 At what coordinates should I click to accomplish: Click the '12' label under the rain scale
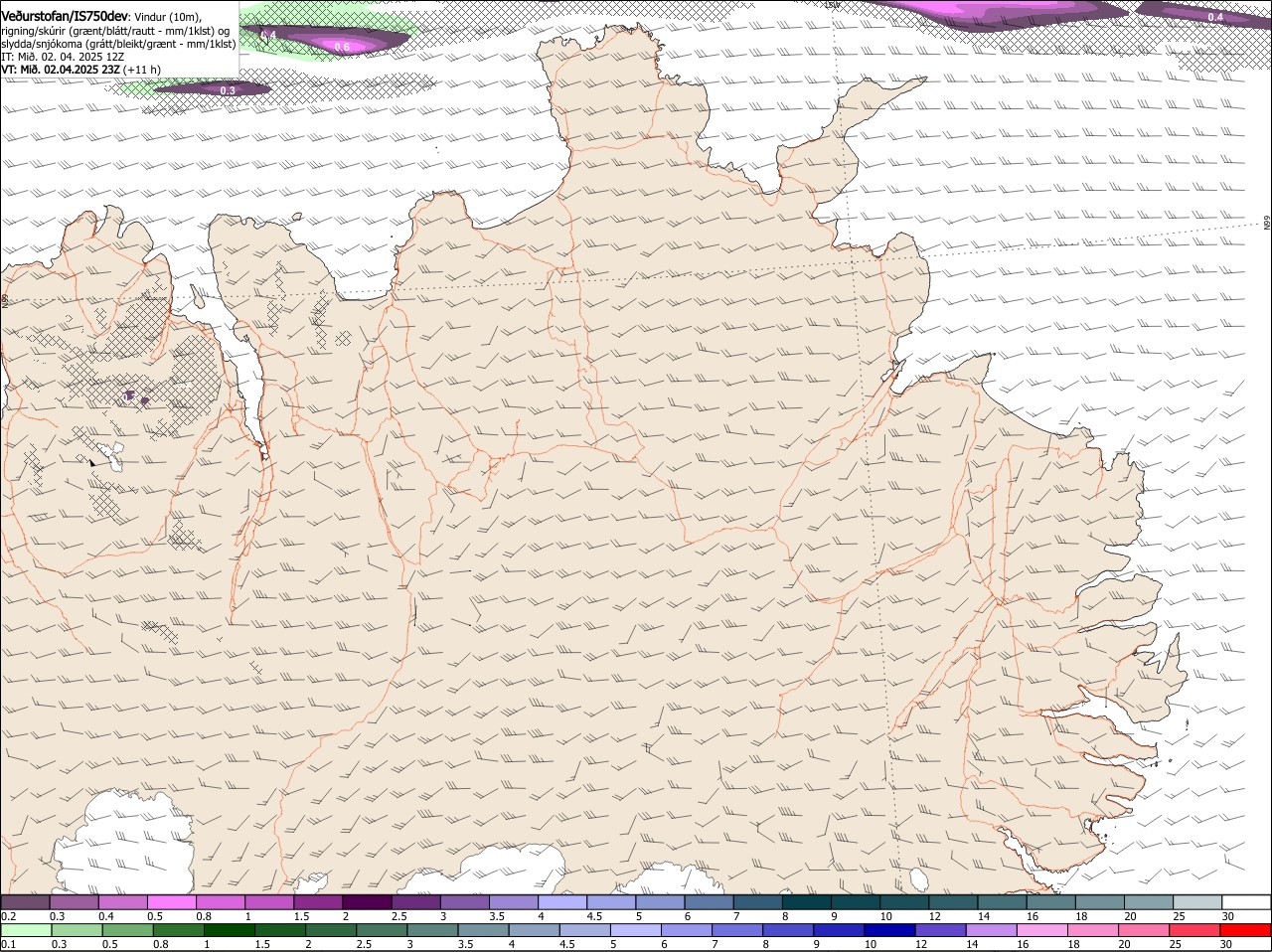pos(921,945)
